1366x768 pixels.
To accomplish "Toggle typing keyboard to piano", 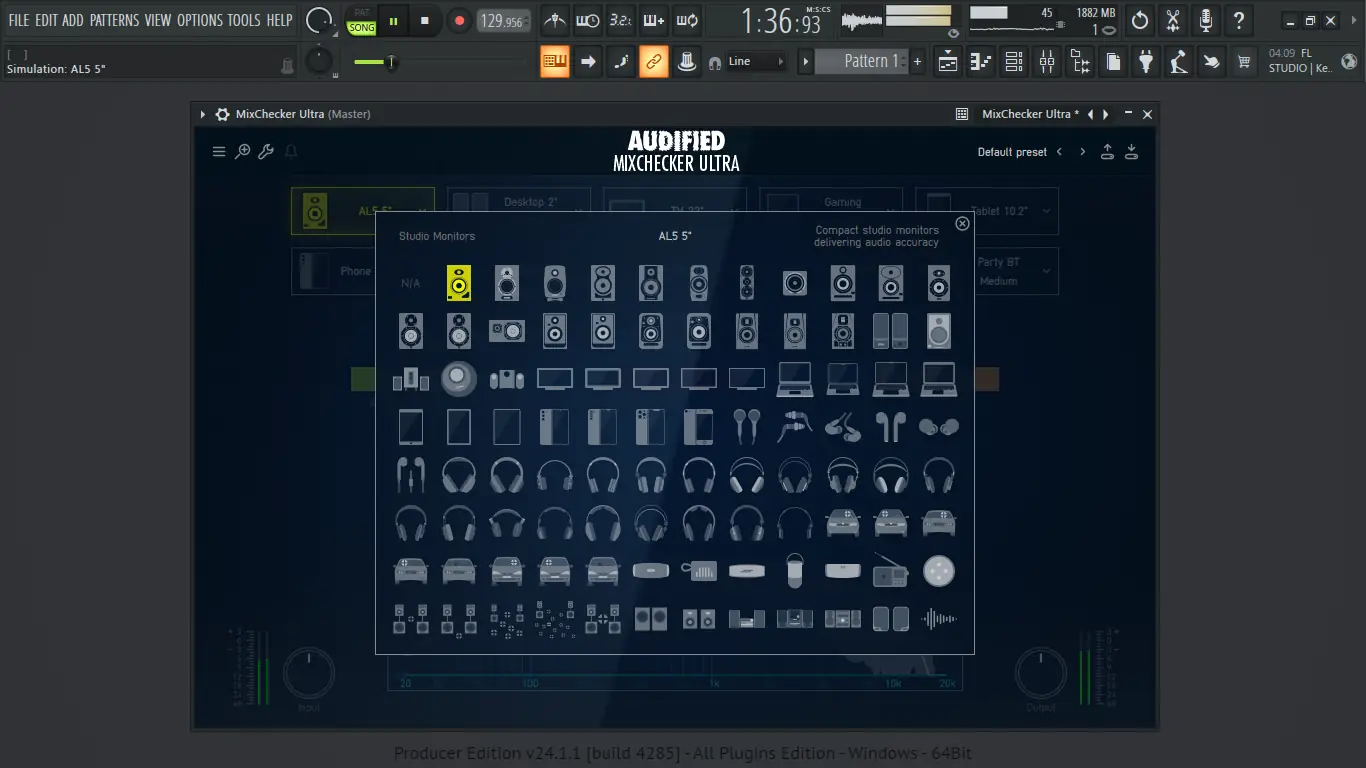I will (555, 62).
